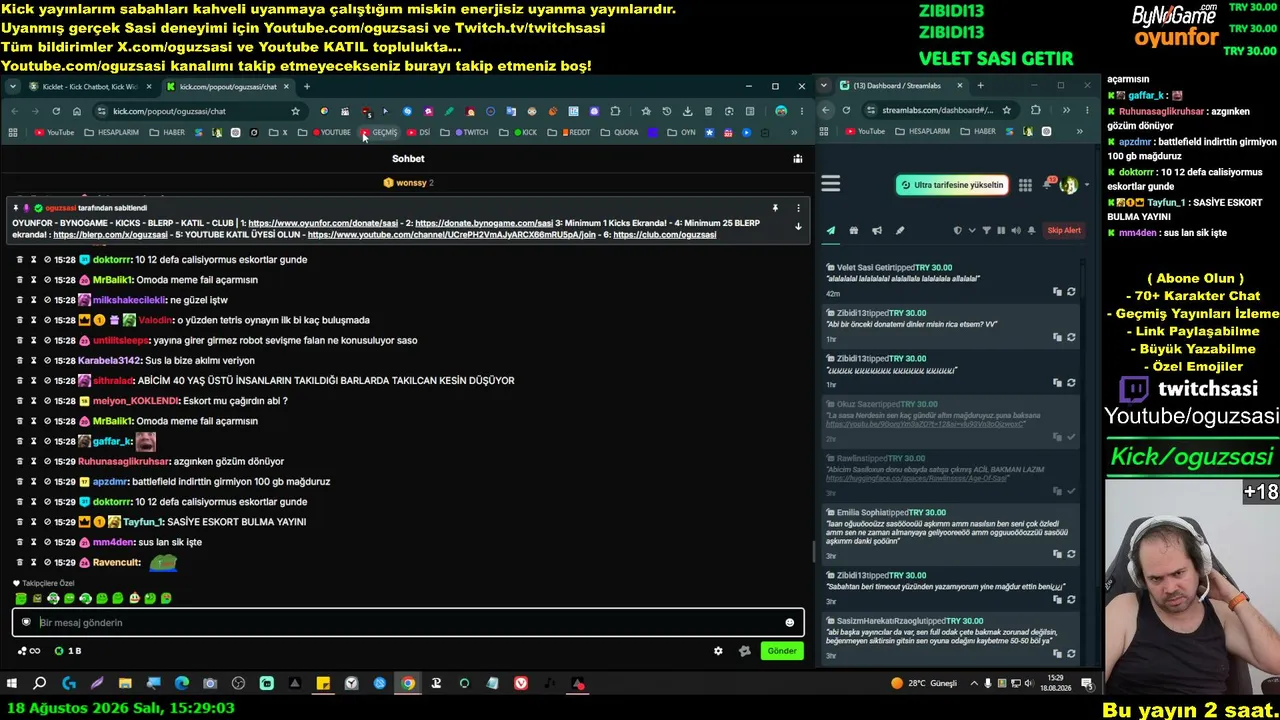Select the pencil icon tab in Streamlabs
Image resolution: width=1280 pixels, height=720 pixels.
(x=900, y=231)
